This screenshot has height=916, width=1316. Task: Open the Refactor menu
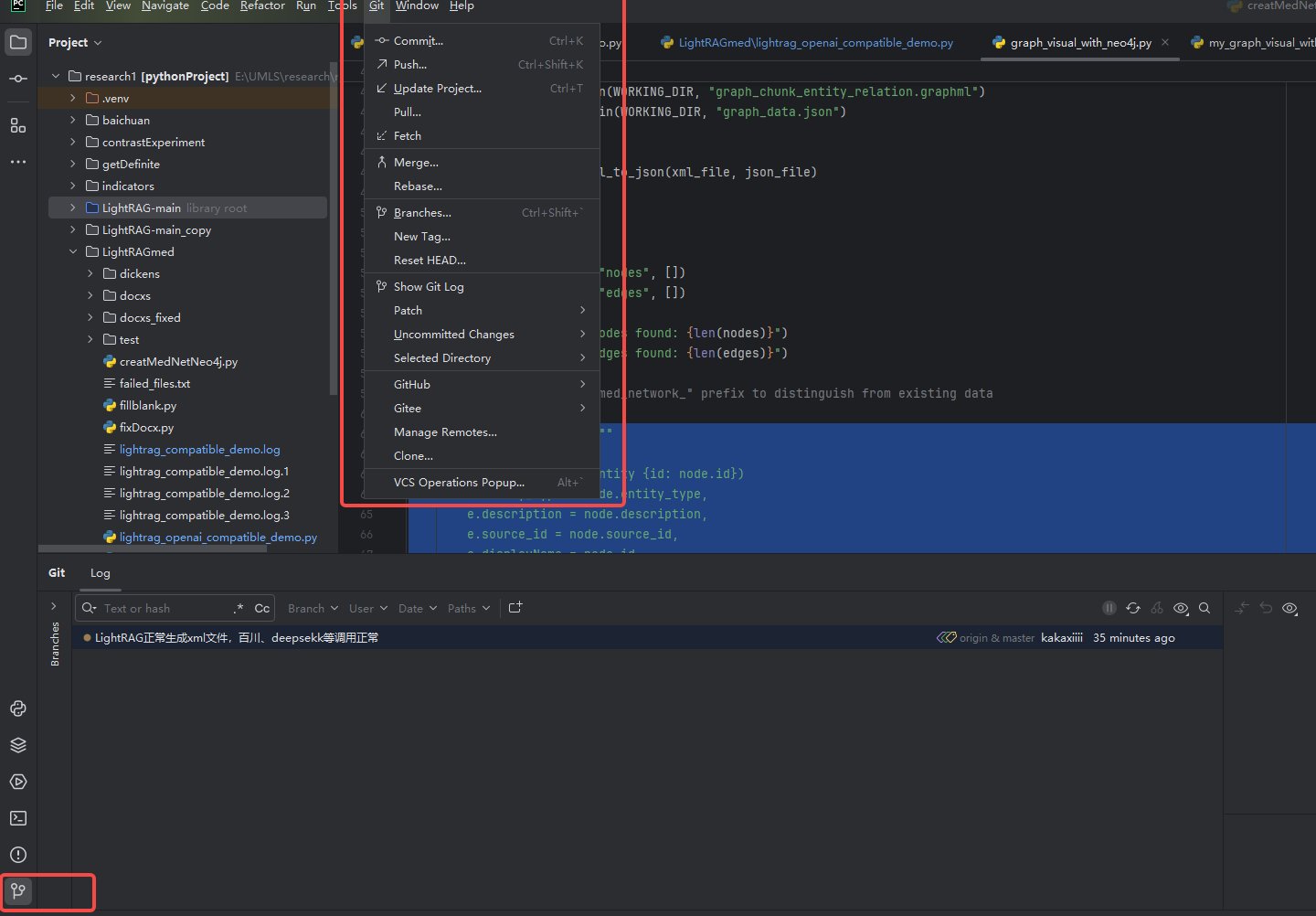click(262, 6)
